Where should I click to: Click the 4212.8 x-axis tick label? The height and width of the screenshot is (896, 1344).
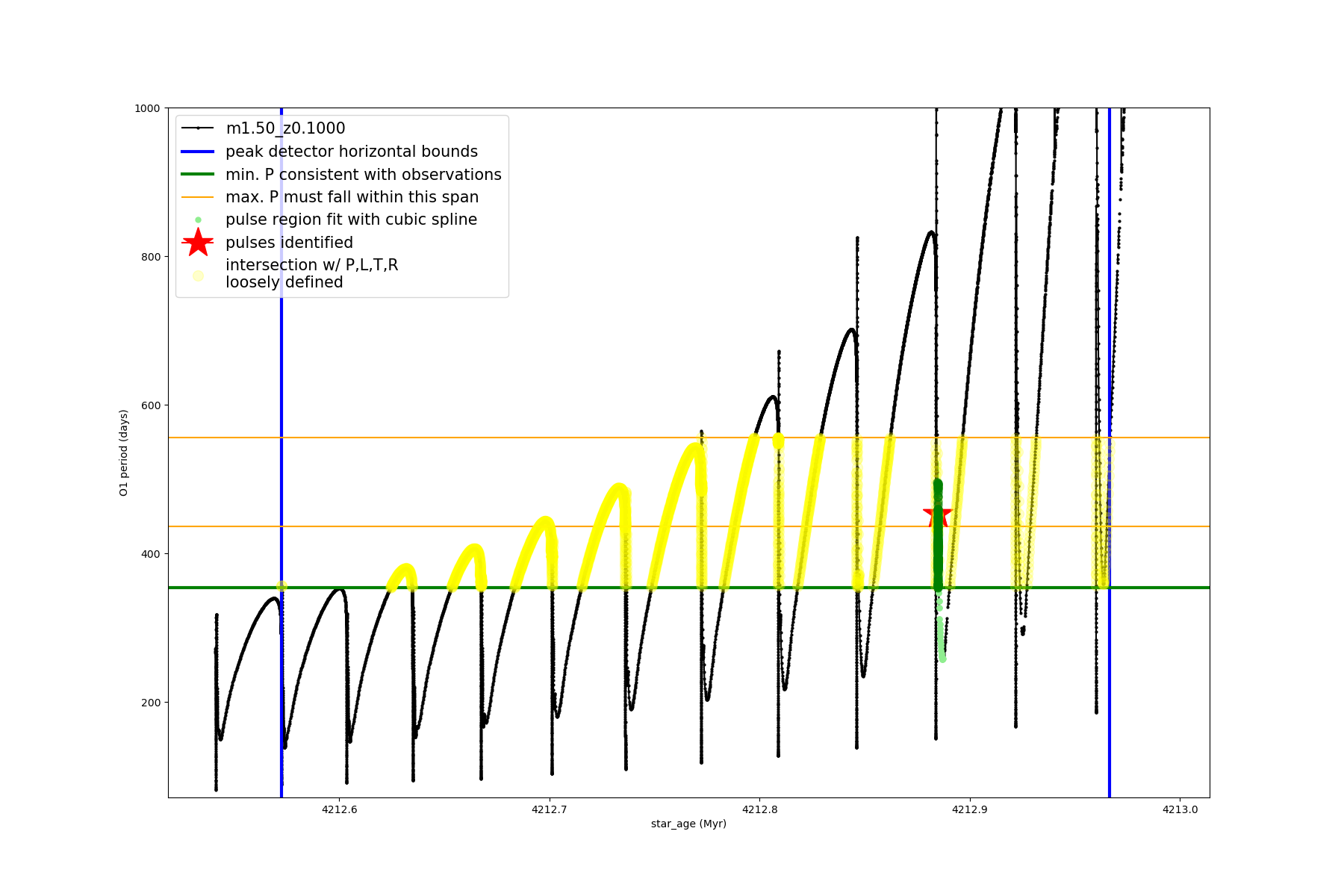coord(759,809)
